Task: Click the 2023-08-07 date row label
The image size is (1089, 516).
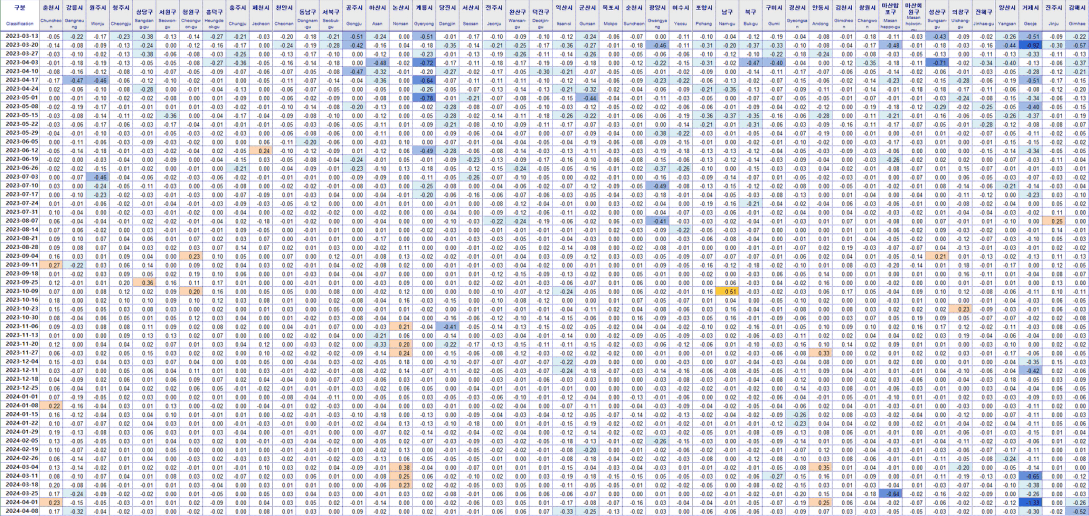Action: tap(20, 220)
